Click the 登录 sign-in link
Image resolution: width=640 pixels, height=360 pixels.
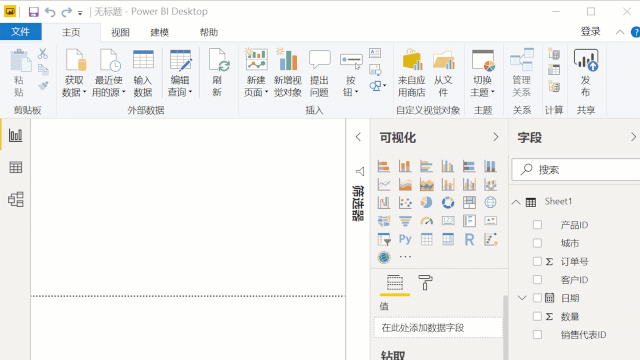point(590,32)
